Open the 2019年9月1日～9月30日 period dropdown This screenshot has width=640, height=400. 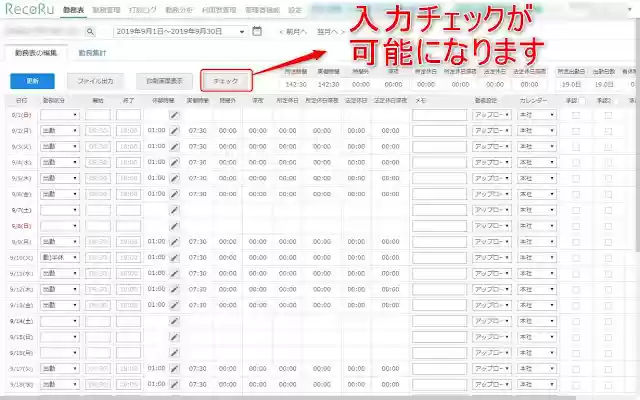180,31
